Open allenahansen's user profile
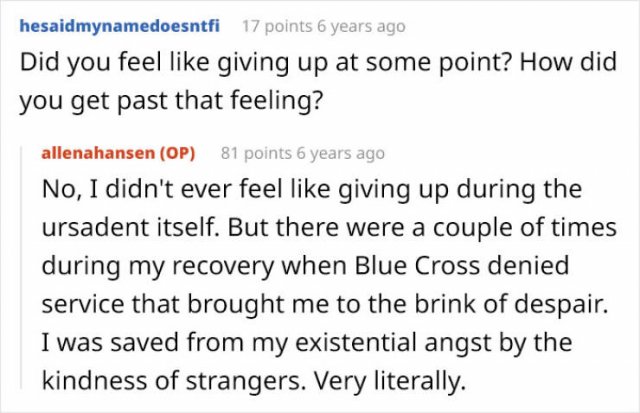Screen dimensions: 640x413 (98, 153)
